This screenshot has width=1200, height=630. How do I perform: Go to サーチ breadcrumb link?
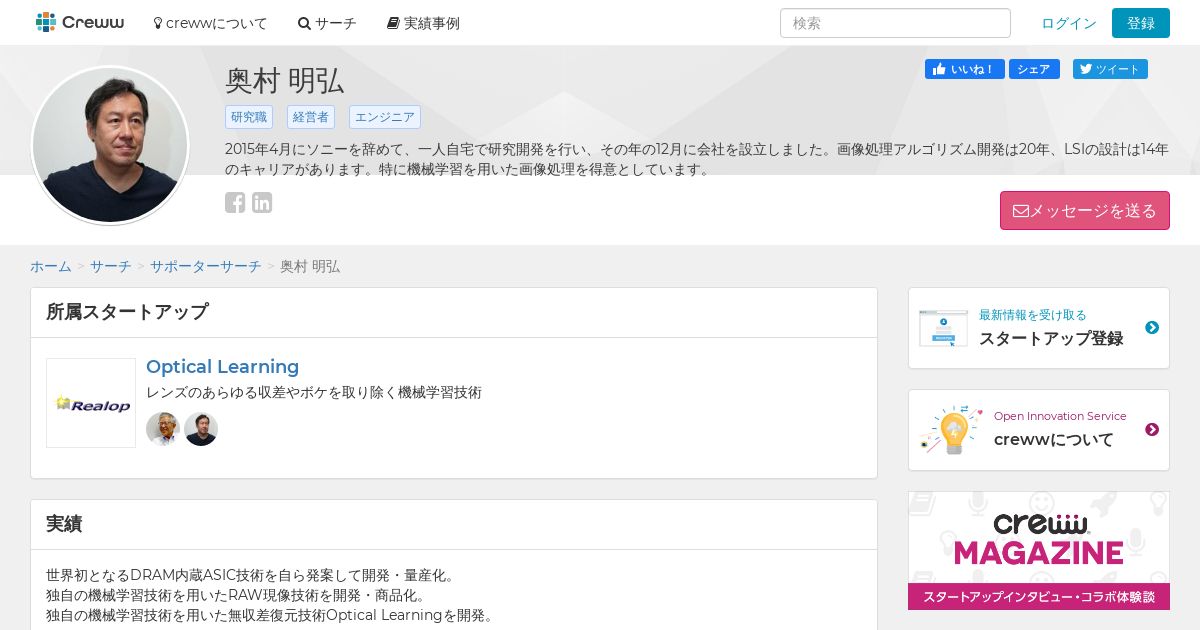[x=111, y=266]
